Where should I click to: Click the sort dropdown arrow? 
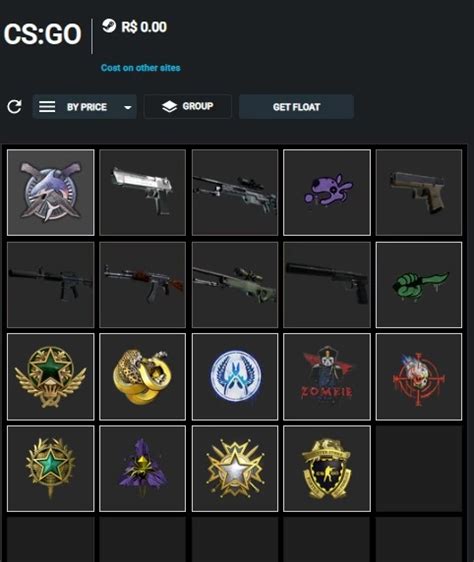coord(127,107)
